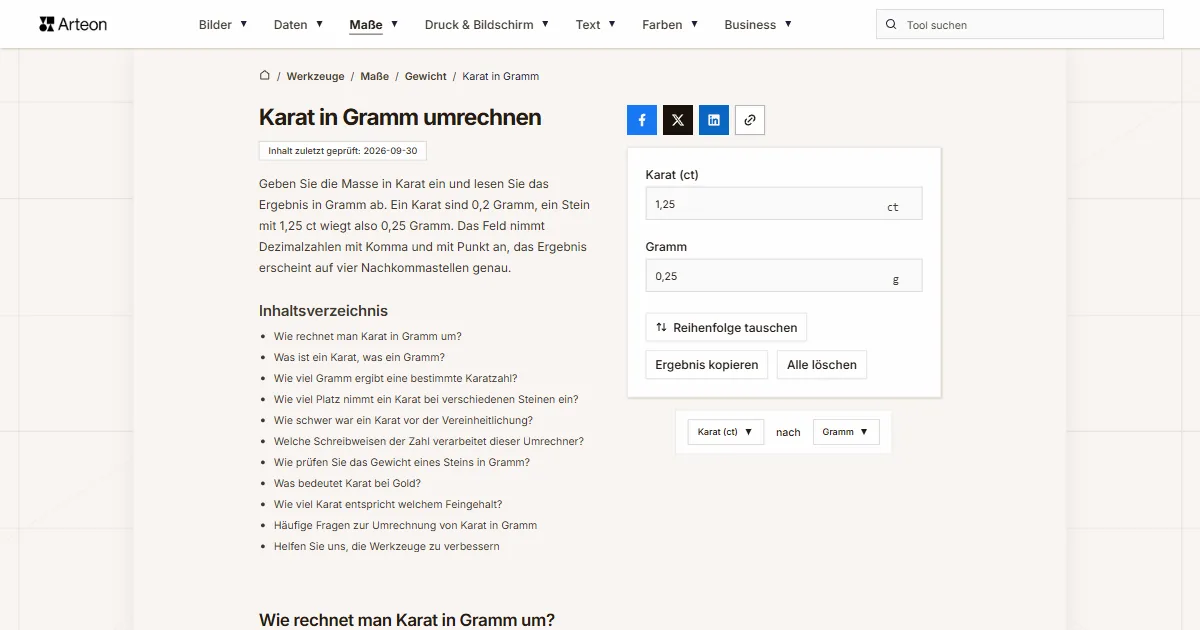This screenshot has height=630, width=1200.
Task: Copy the page link icon
Action: (x=750, y=120)
